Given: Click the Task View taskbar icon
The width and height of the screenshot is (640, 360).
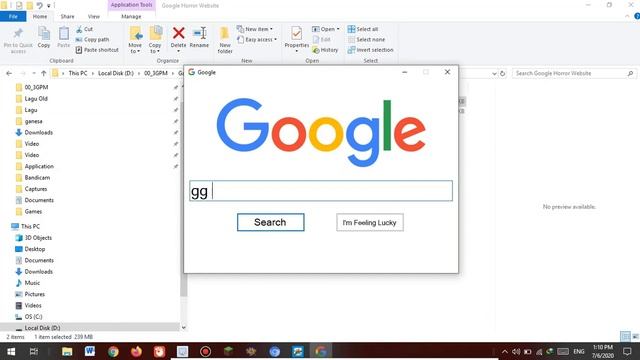Looking at the screenshot, I should click(x=34, y=351).
